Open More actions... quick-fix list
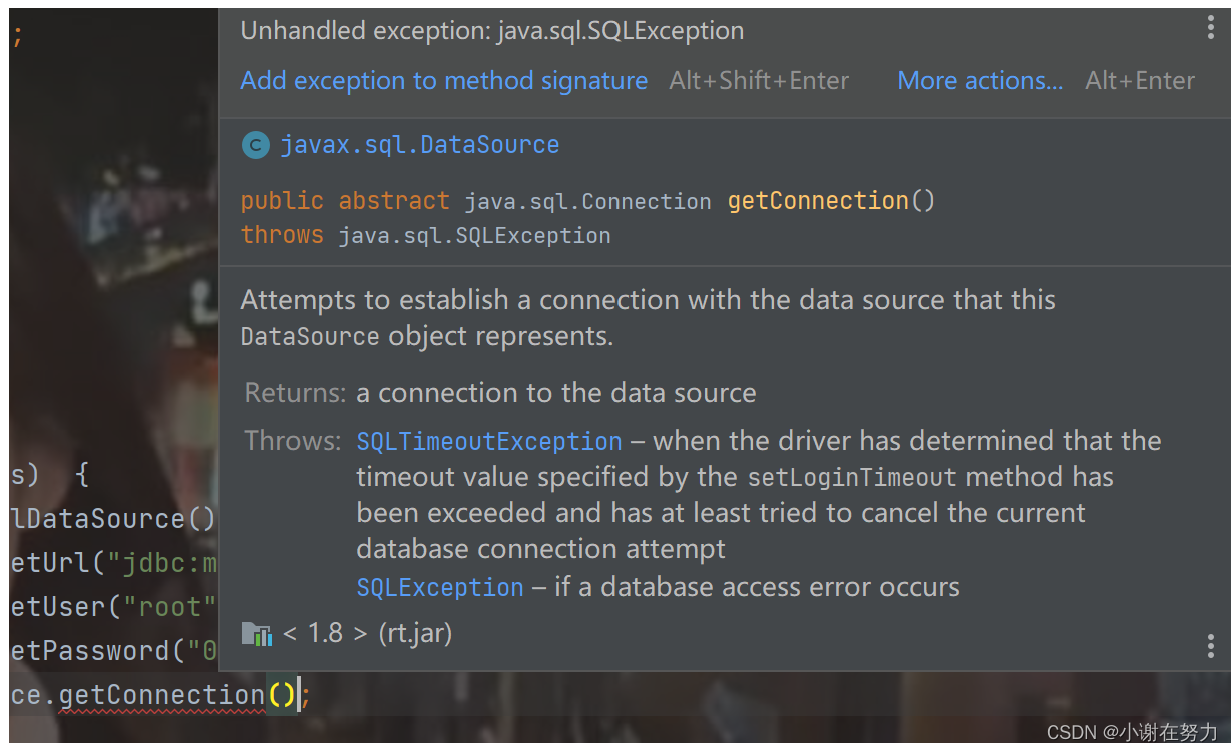The image size is (1232, 752). (980, 81)
